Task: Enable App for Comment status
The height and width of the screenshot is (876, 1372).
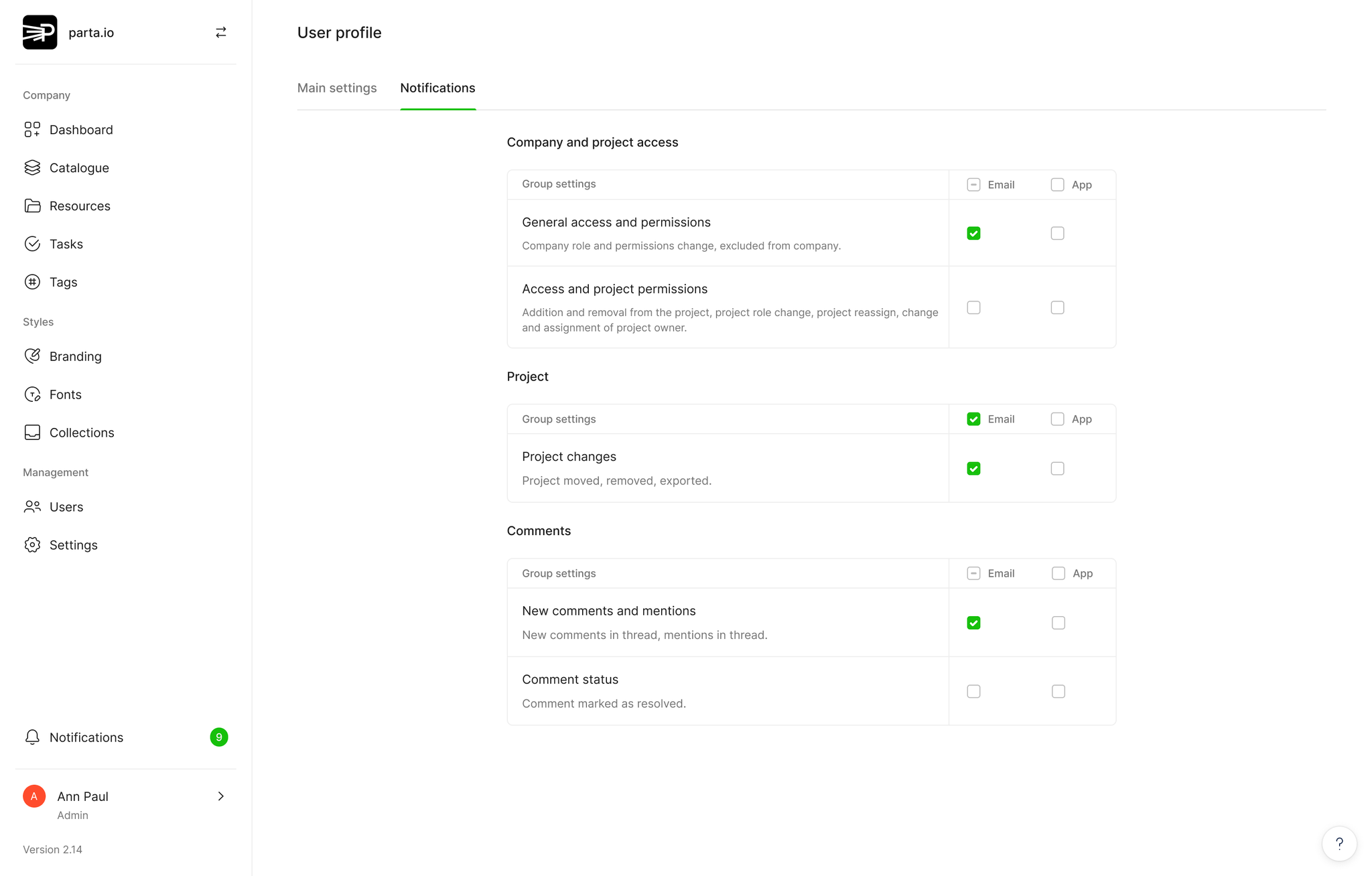Action: pyautogui.click(x=1058, y=691)
